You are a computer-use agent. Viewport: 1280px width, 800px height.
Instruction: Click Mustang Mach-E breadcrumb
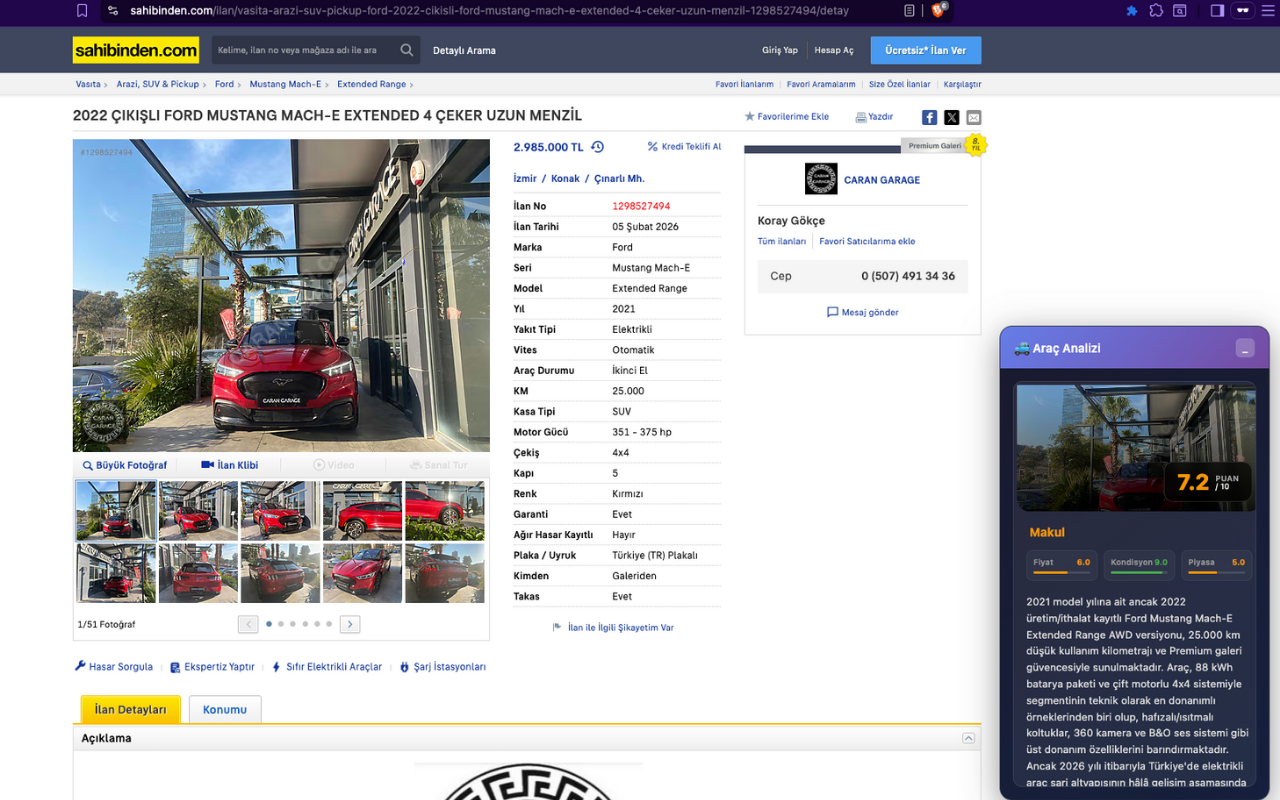pyautogui.click(x=286, y=84)
